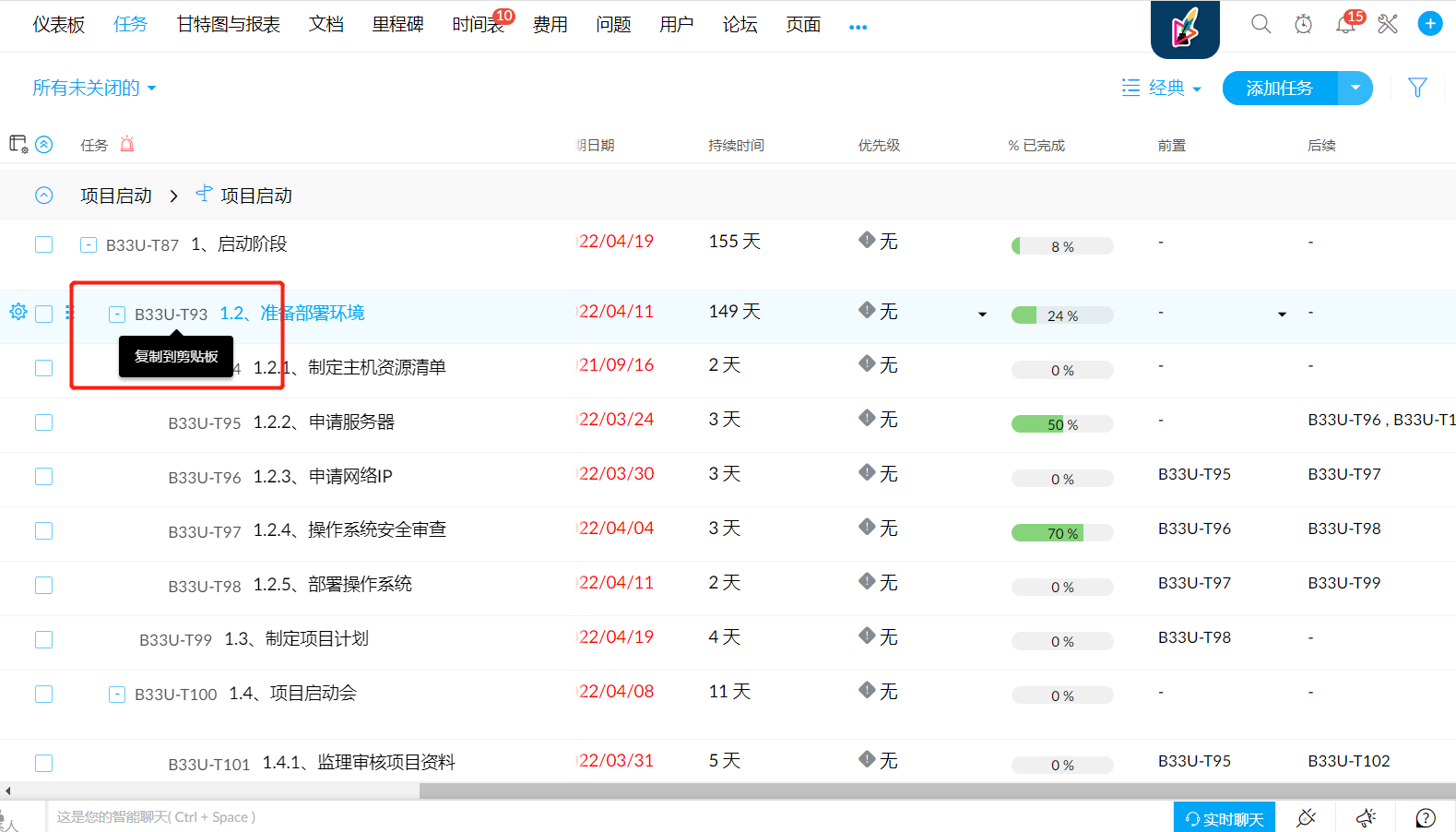1456x832 pixels.
Task: Click the help question mark icon
Action: click(1425, 817)
